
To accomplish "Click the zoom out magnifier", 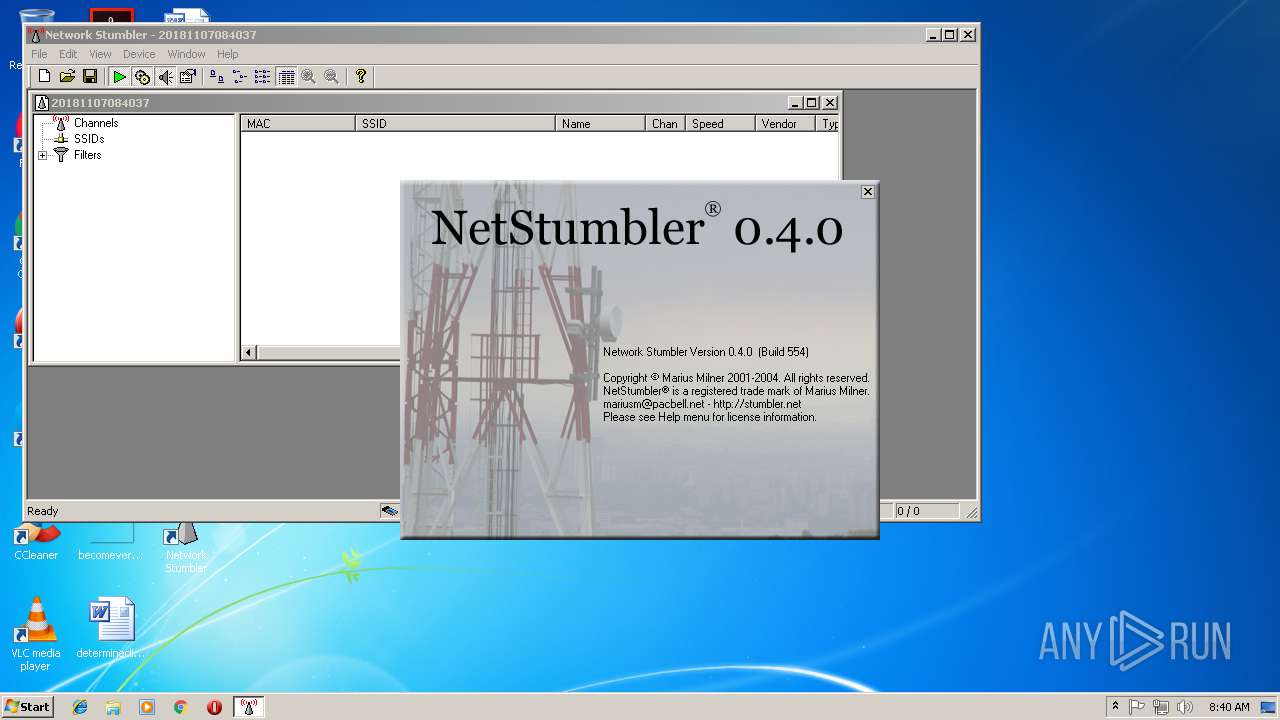I will point(332,76).
